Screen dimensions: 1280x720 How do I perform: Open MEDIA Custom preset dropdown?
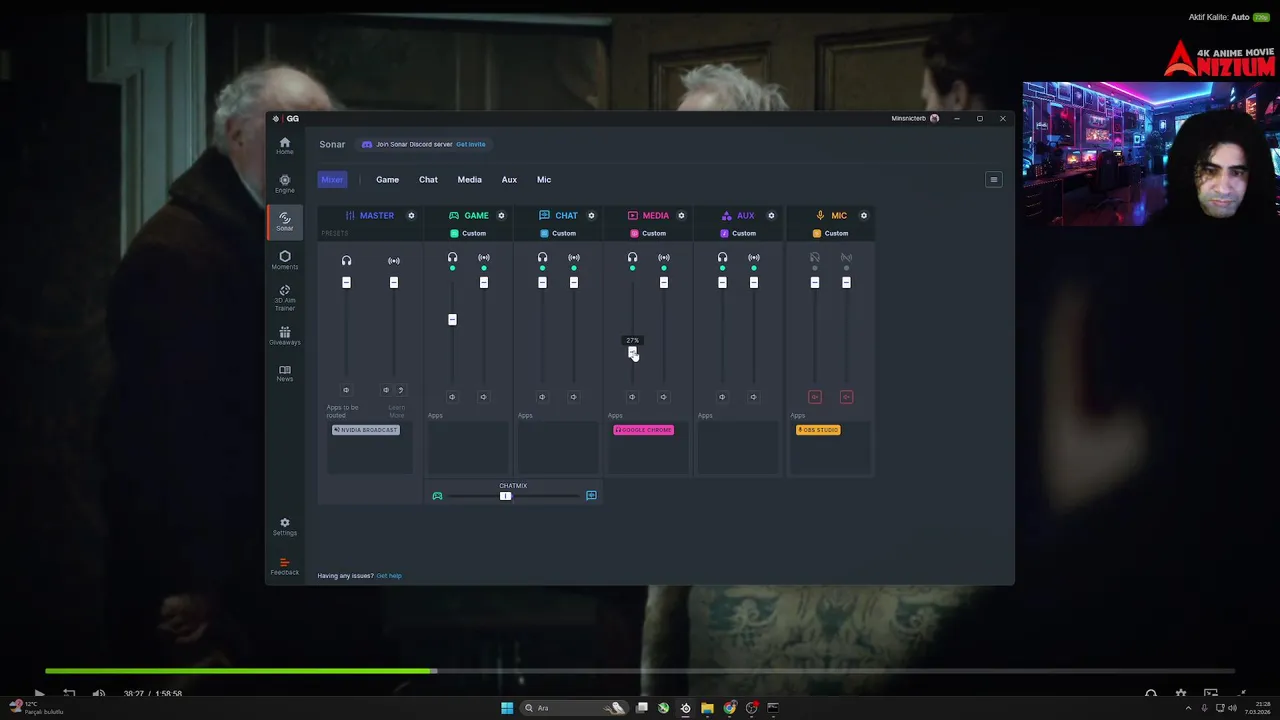point(648,233)
